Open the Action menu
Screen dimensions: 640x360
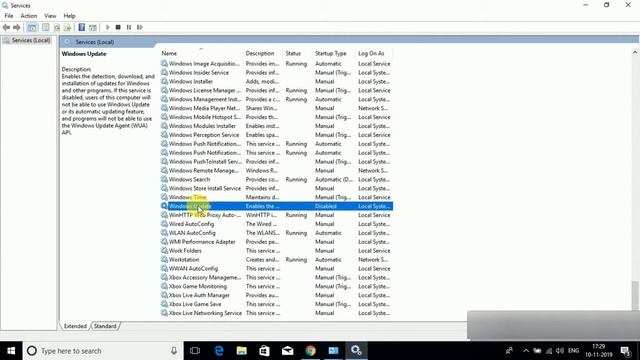(x=29, y=16)
